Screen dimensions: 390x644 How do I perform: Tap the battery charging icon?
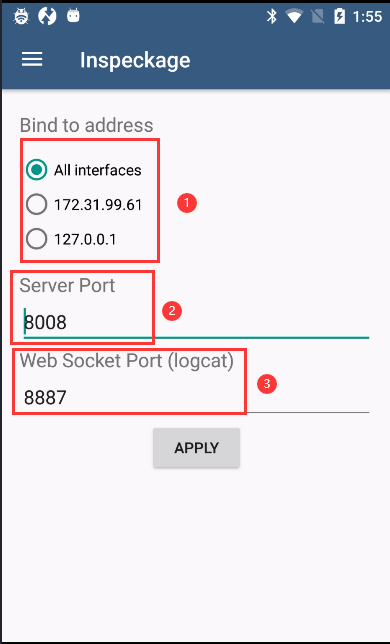pyautogui.click(x=340, y=17)
